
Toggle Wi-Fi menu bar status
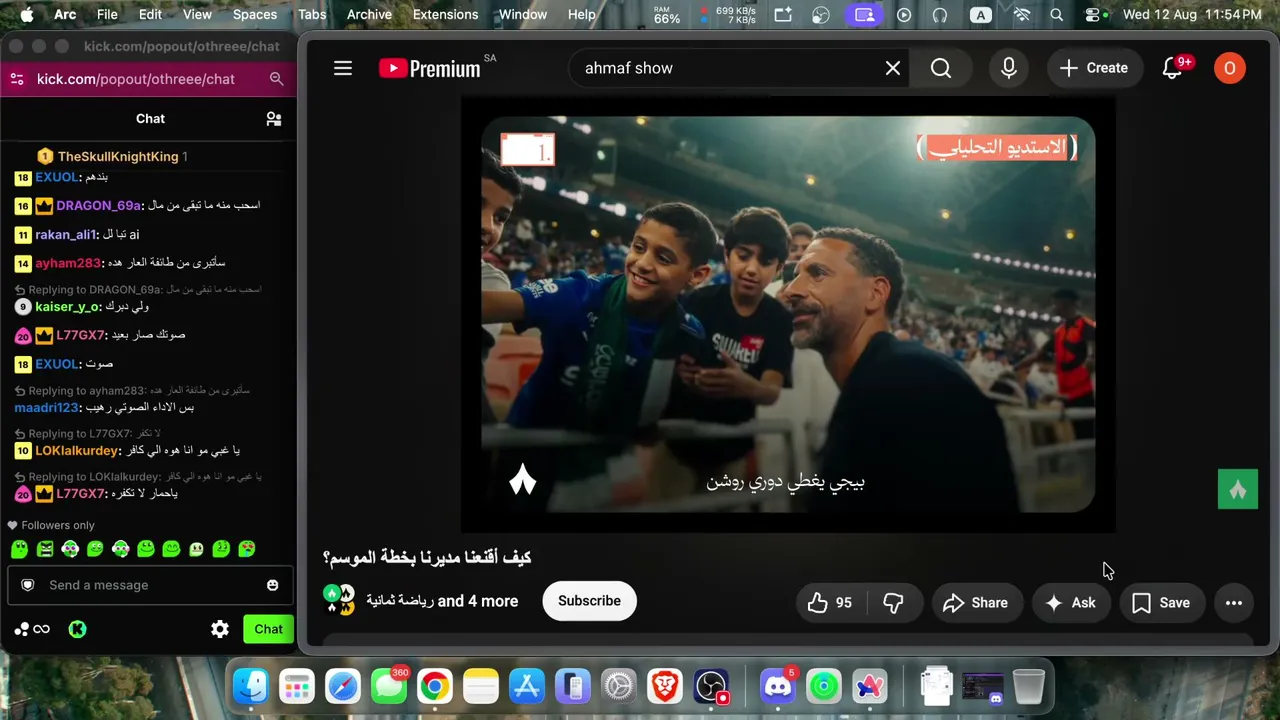coord(1021,15)
